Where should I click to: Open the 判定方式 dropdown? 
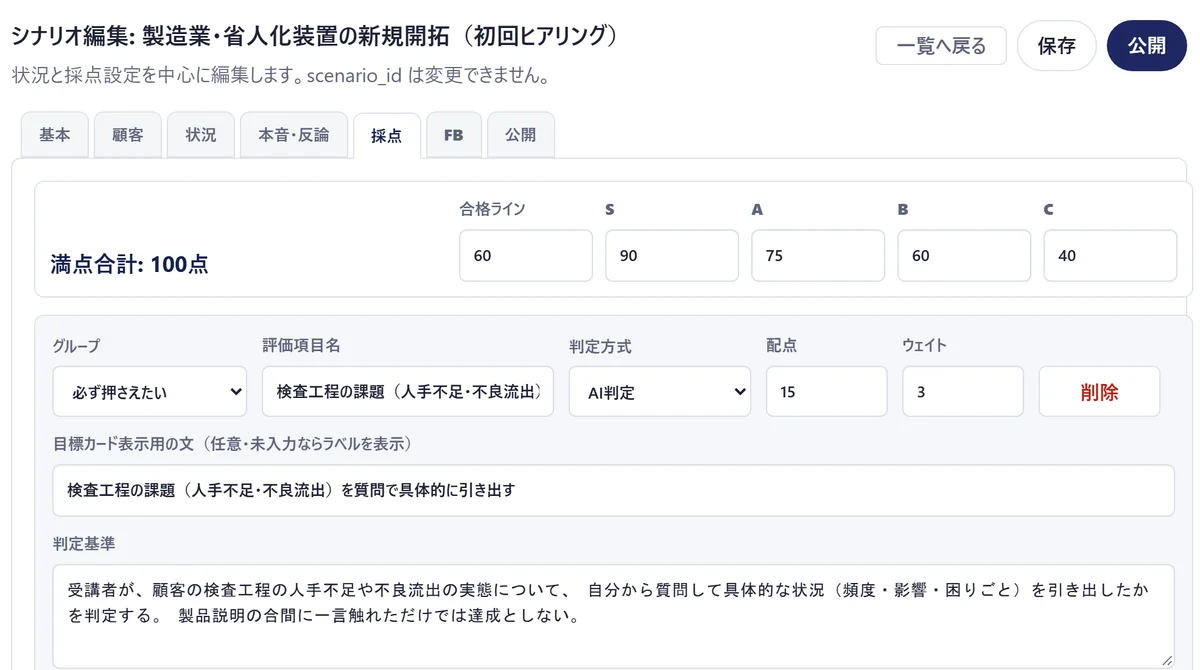click(660, 392)
